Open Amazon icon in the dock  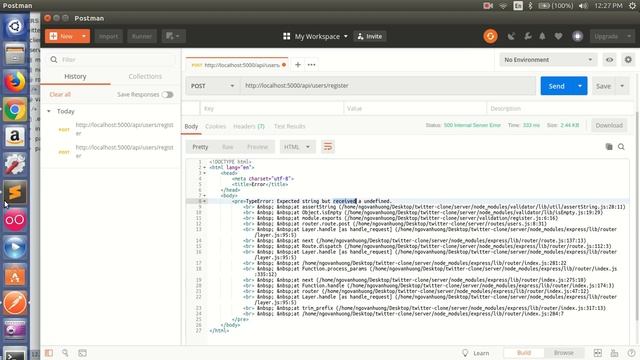[15, 137]
